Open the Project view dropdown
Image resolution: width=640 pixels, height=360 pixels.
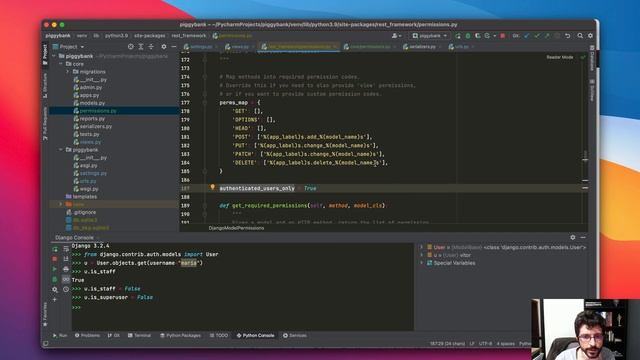(x=69, y=47)
